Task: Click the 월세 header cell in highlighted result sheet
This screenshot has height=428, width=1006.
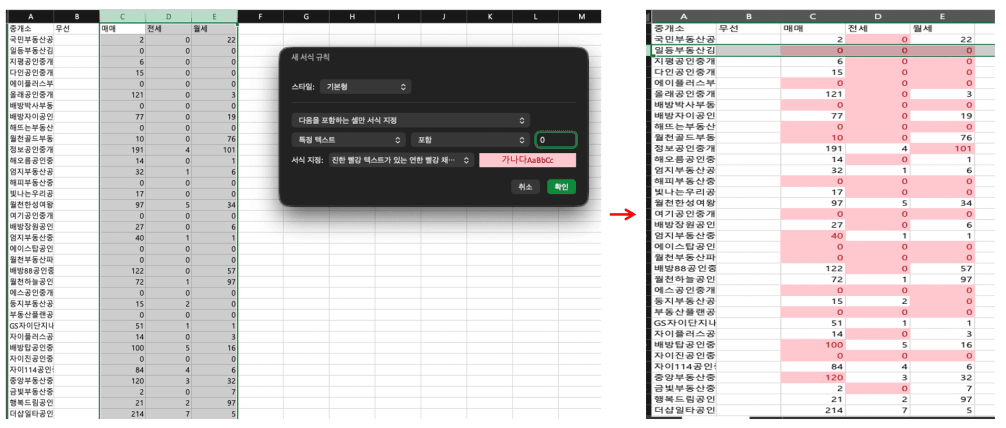Action: tap(942, 28)
